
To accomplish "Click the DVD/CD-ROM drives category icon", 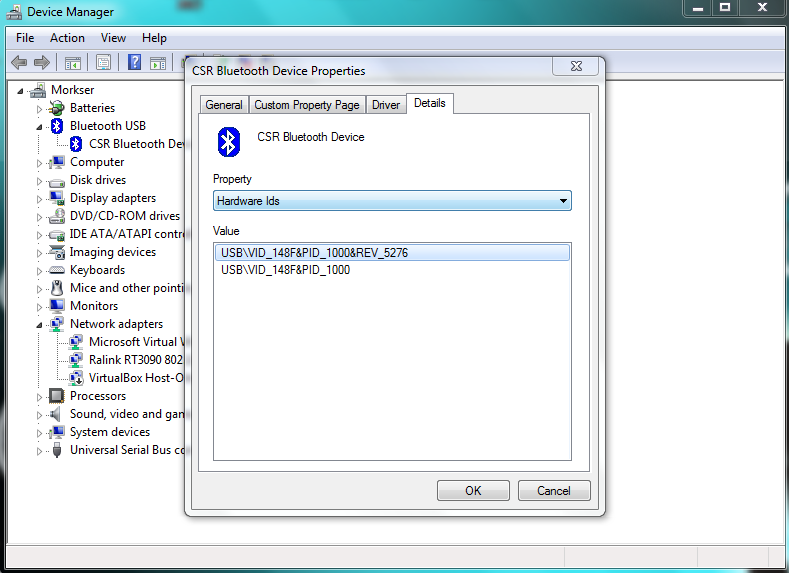I will click(x=57, y=216).
